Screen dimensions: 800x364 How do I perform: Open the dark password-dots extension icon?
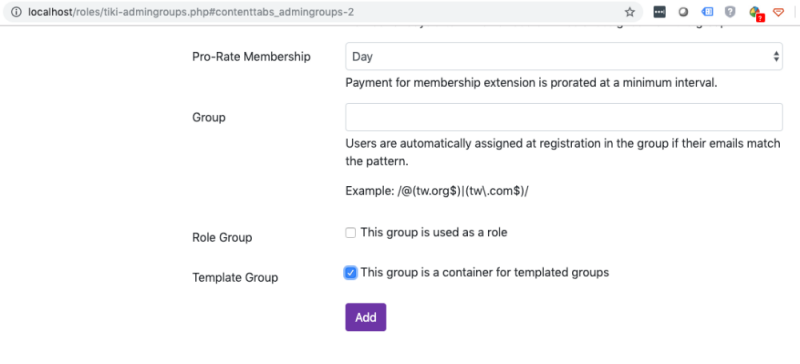point(659,12)
